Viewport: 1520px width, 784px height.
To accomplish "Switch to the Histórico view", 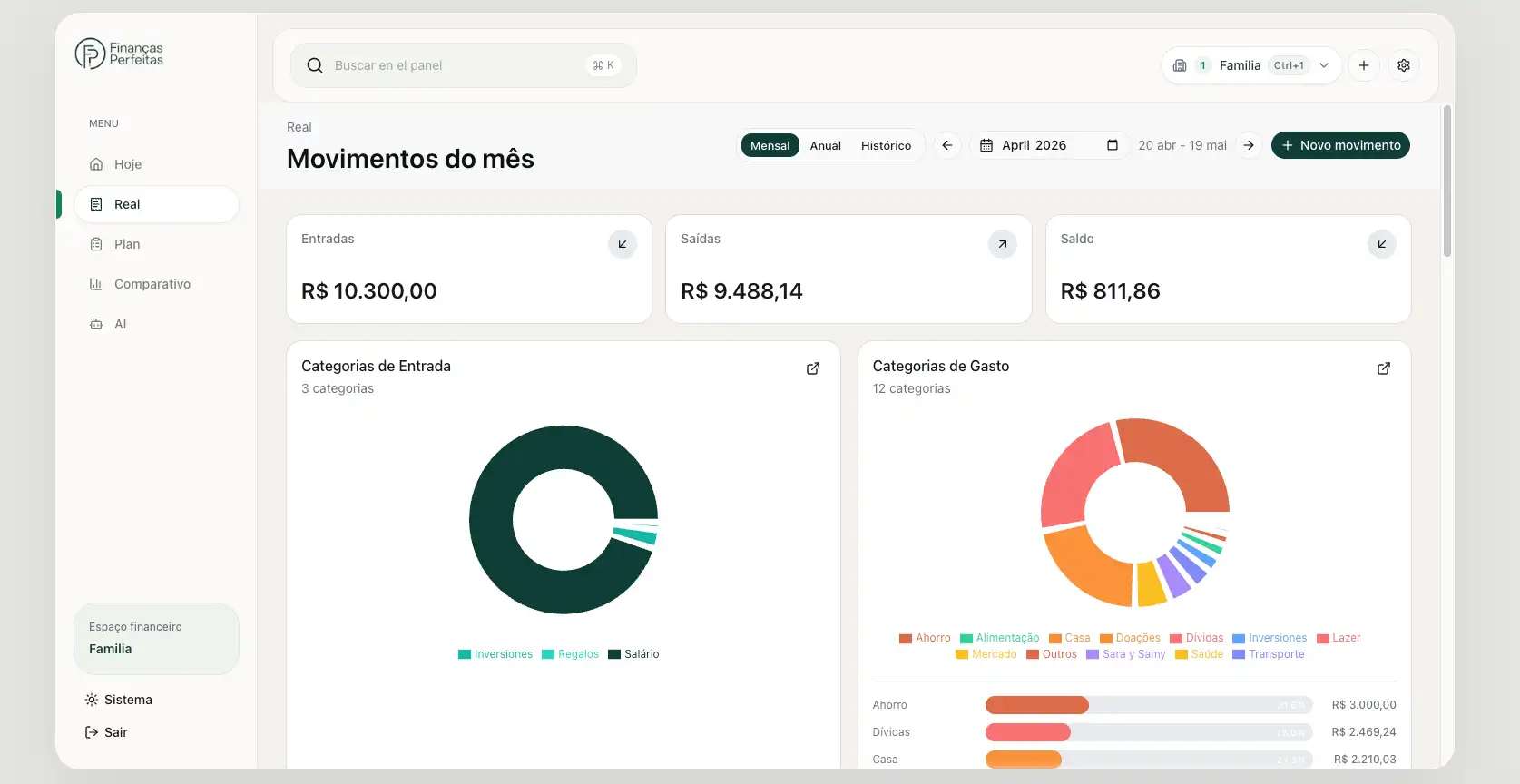I will coord(886,145).
